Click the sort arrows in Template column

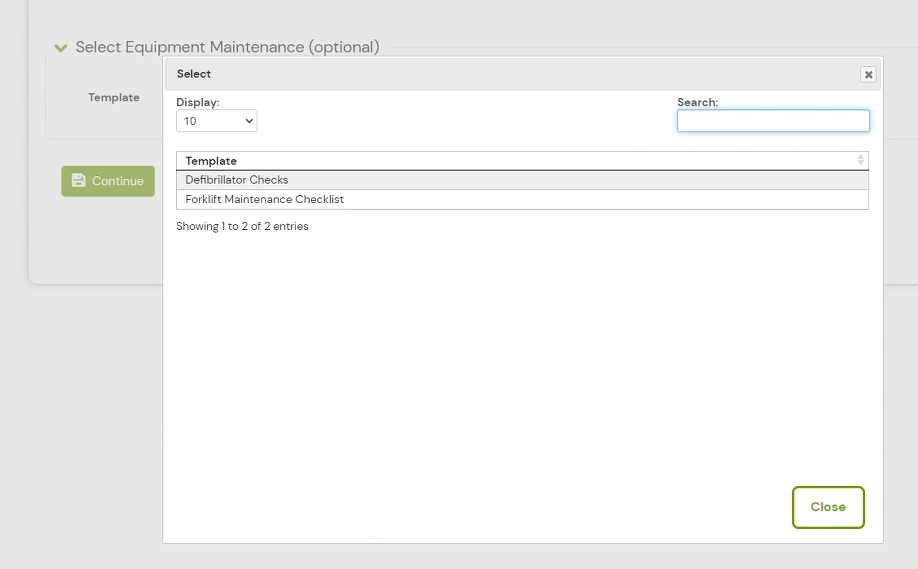coord(860,160)
